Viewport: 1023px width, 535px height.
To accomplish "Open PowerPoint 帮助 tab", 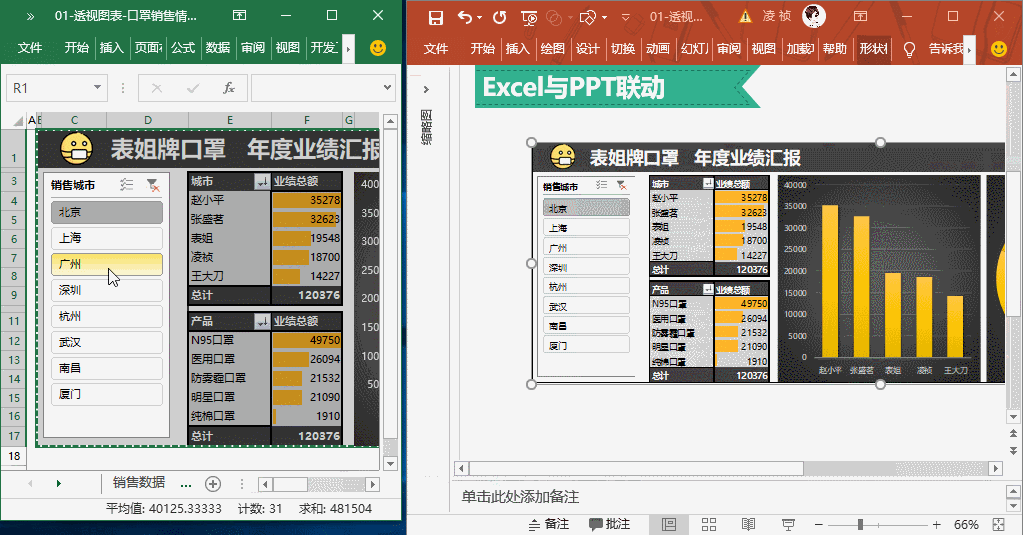I will pos(834,49).
